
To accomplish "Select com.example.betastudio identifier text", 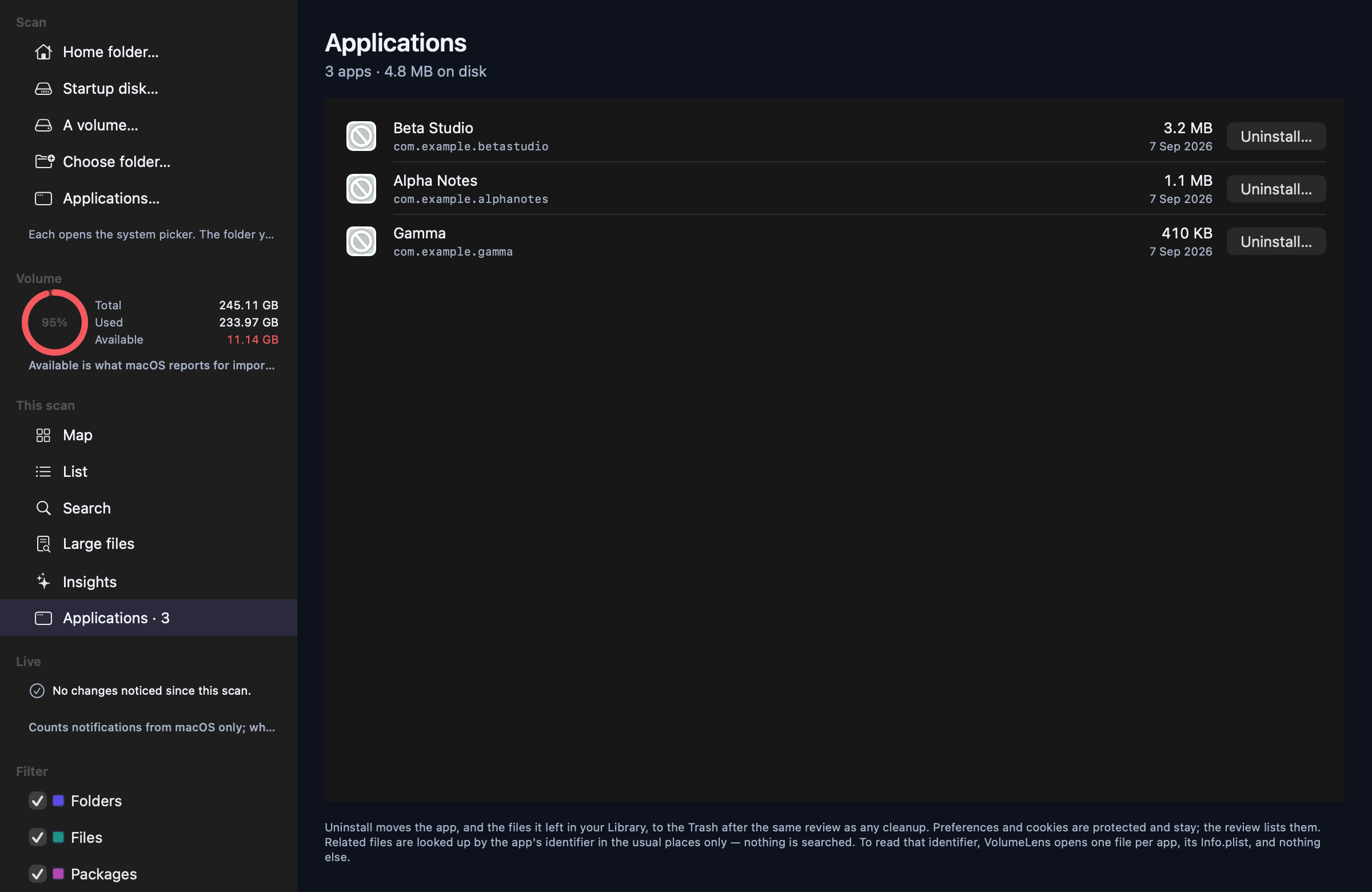I will [x=470, y=146].
